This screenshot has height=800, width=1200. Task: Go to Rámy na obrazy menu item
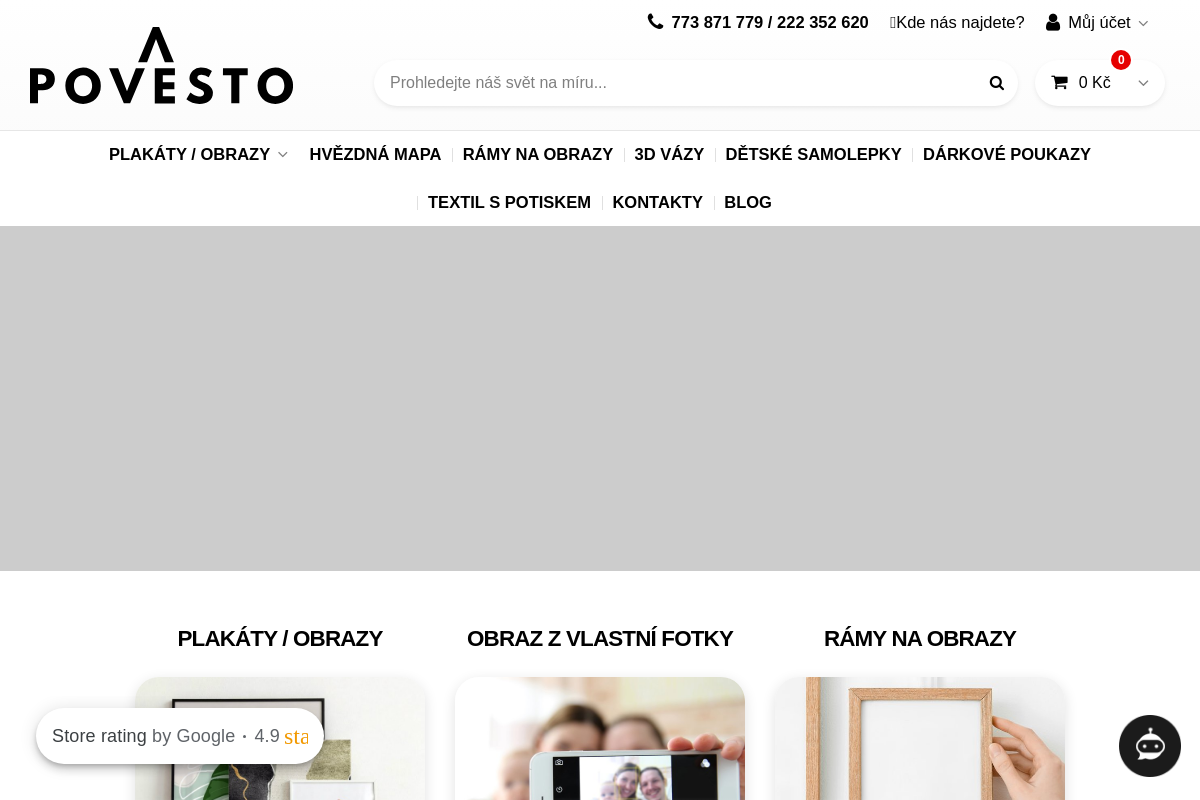[538, 155]
